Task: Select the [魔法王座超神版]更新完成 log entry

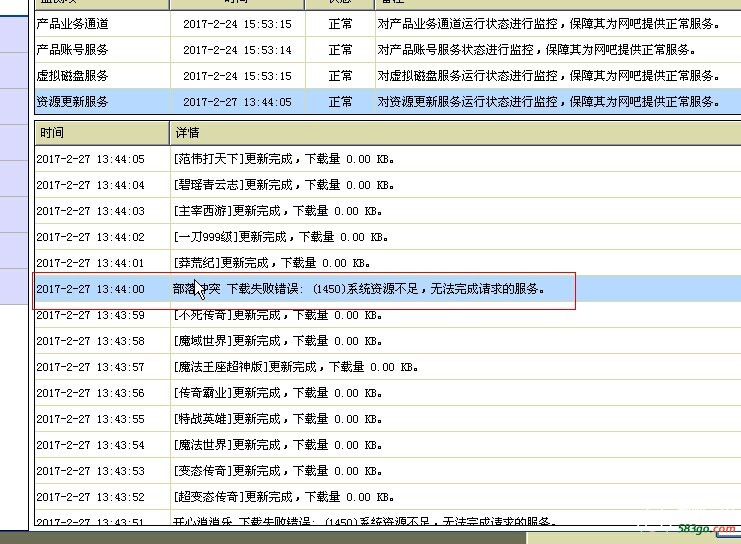Action: (296, 367)
